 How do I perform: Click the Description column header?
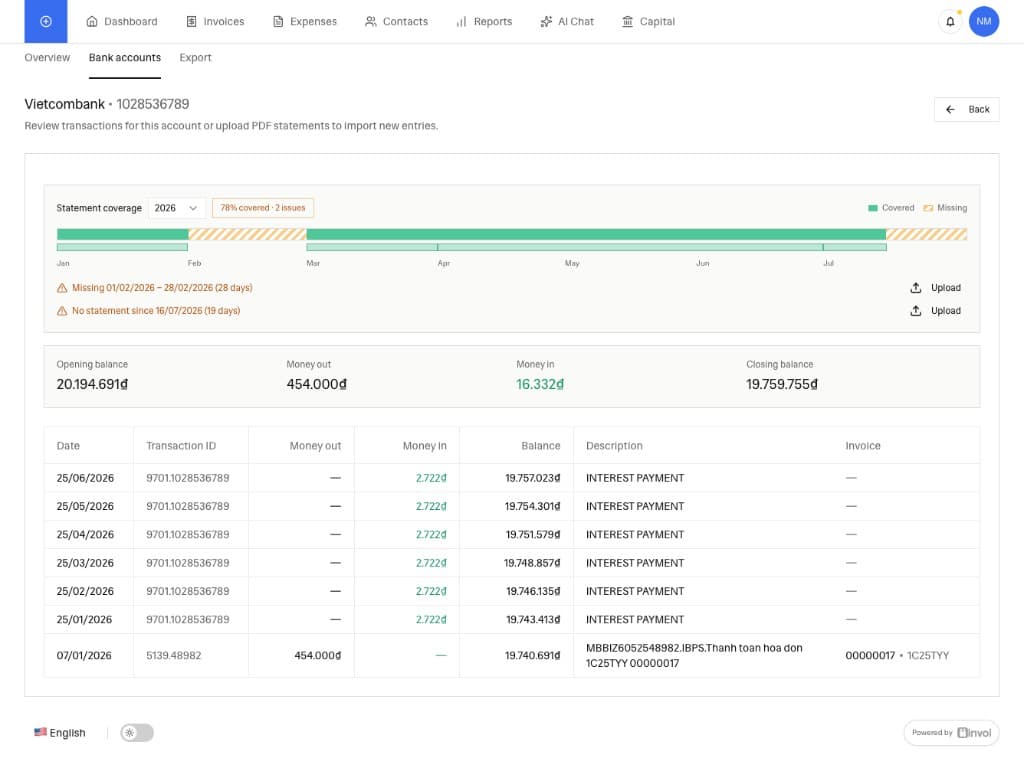(x=614, y=446)
